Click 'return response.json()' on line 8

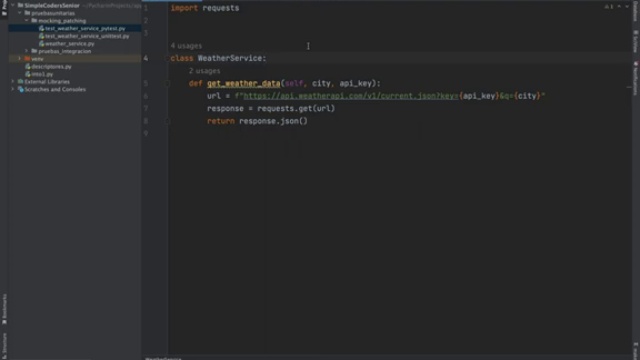click(x=257, y=121)
